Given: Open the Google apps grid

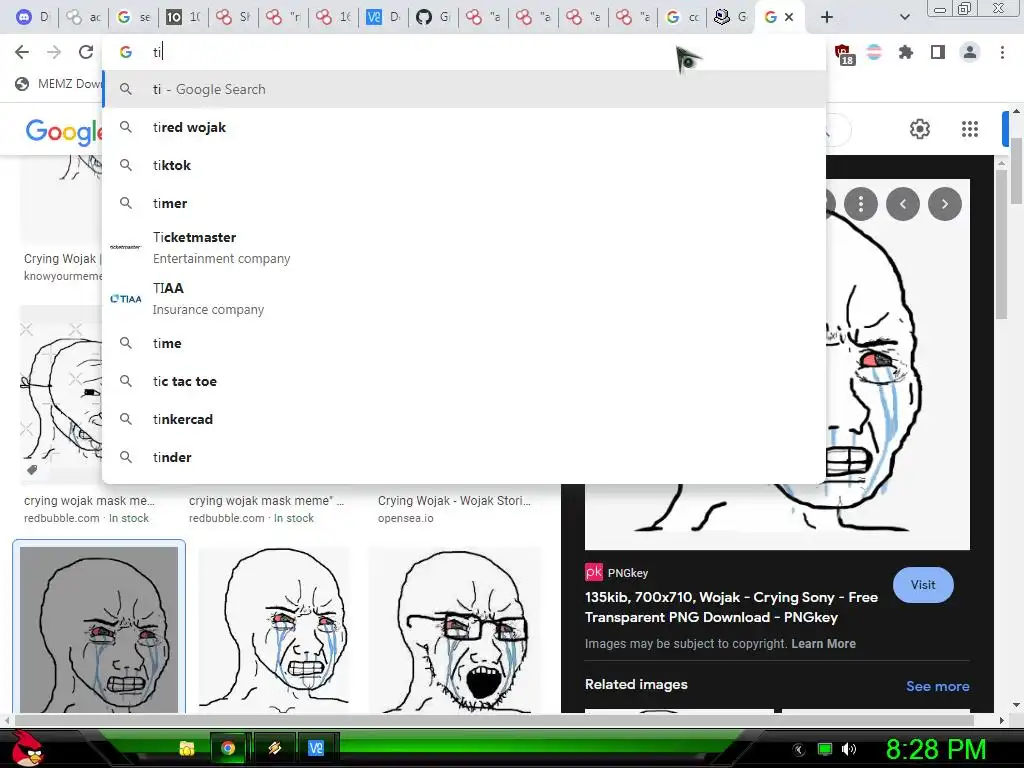Looking at the screenshot, I should pyautogui.click(x=970, y=129).
